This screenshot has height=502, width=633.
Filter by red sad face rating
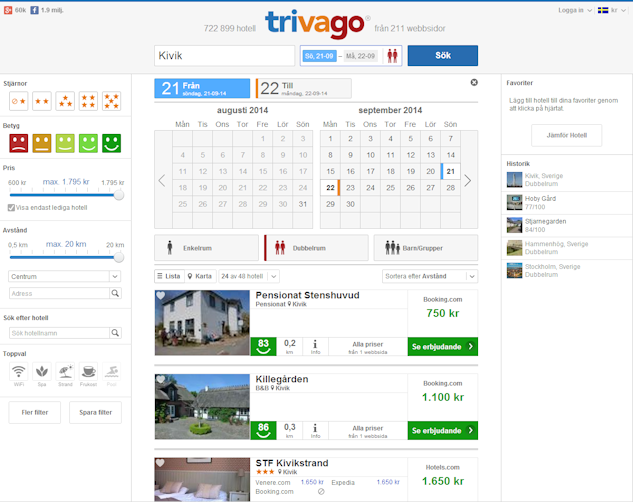19,143
